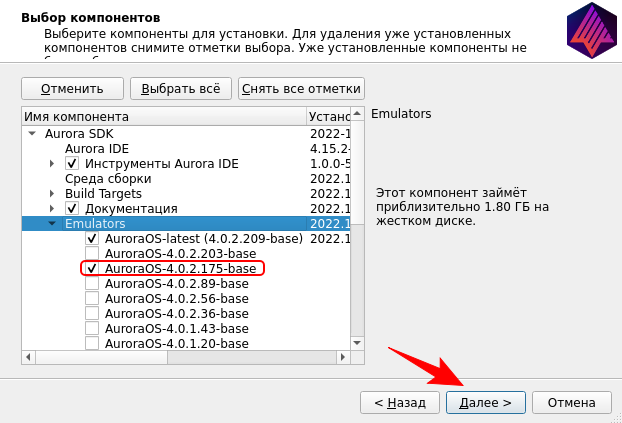Select all components with Выбрать всё
Screen dimensions: 622x423
click(181, 88)
